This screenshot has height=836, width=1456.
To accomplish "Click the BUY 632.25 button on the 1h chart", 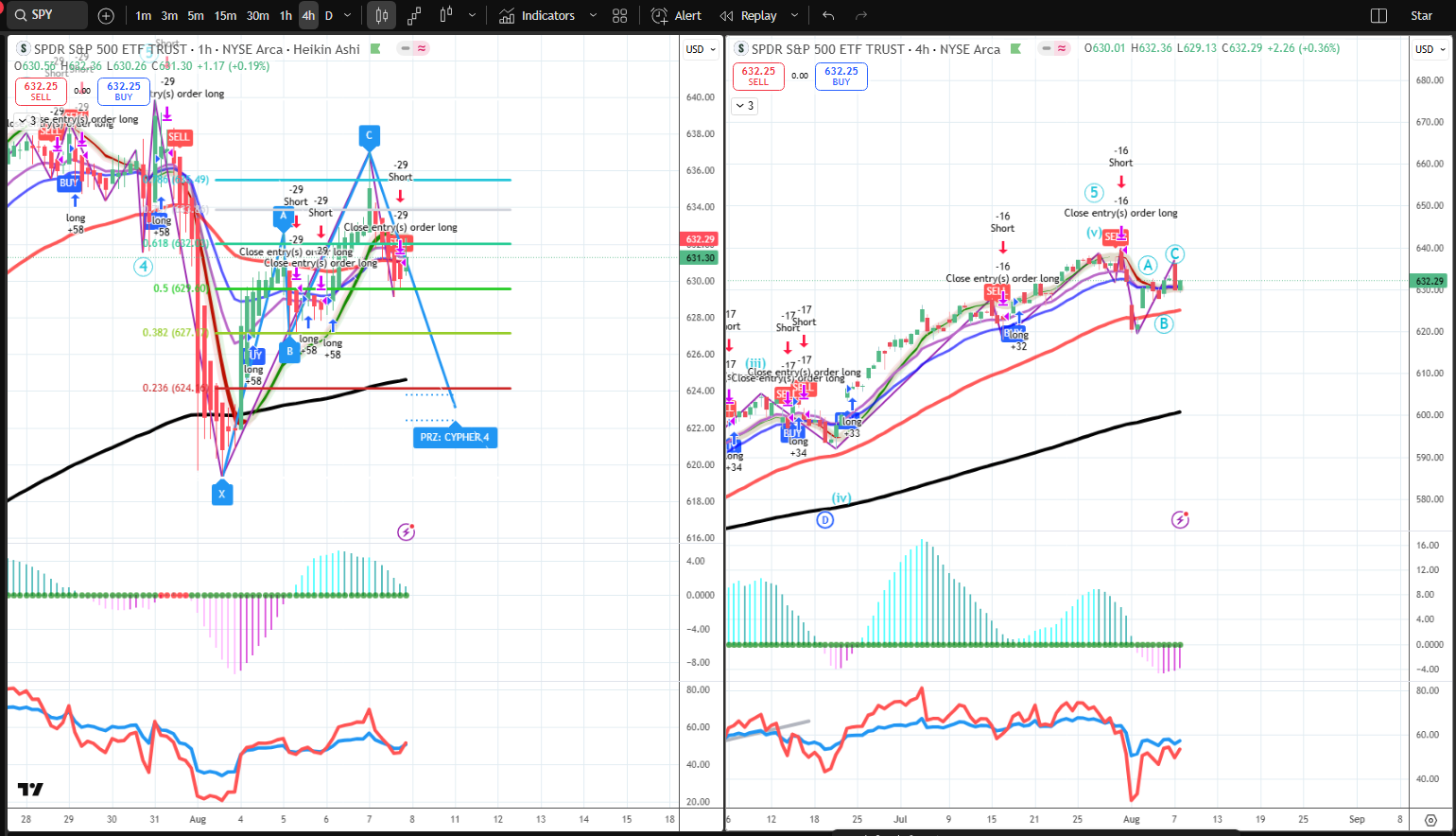I will click(x=124, y=91).
